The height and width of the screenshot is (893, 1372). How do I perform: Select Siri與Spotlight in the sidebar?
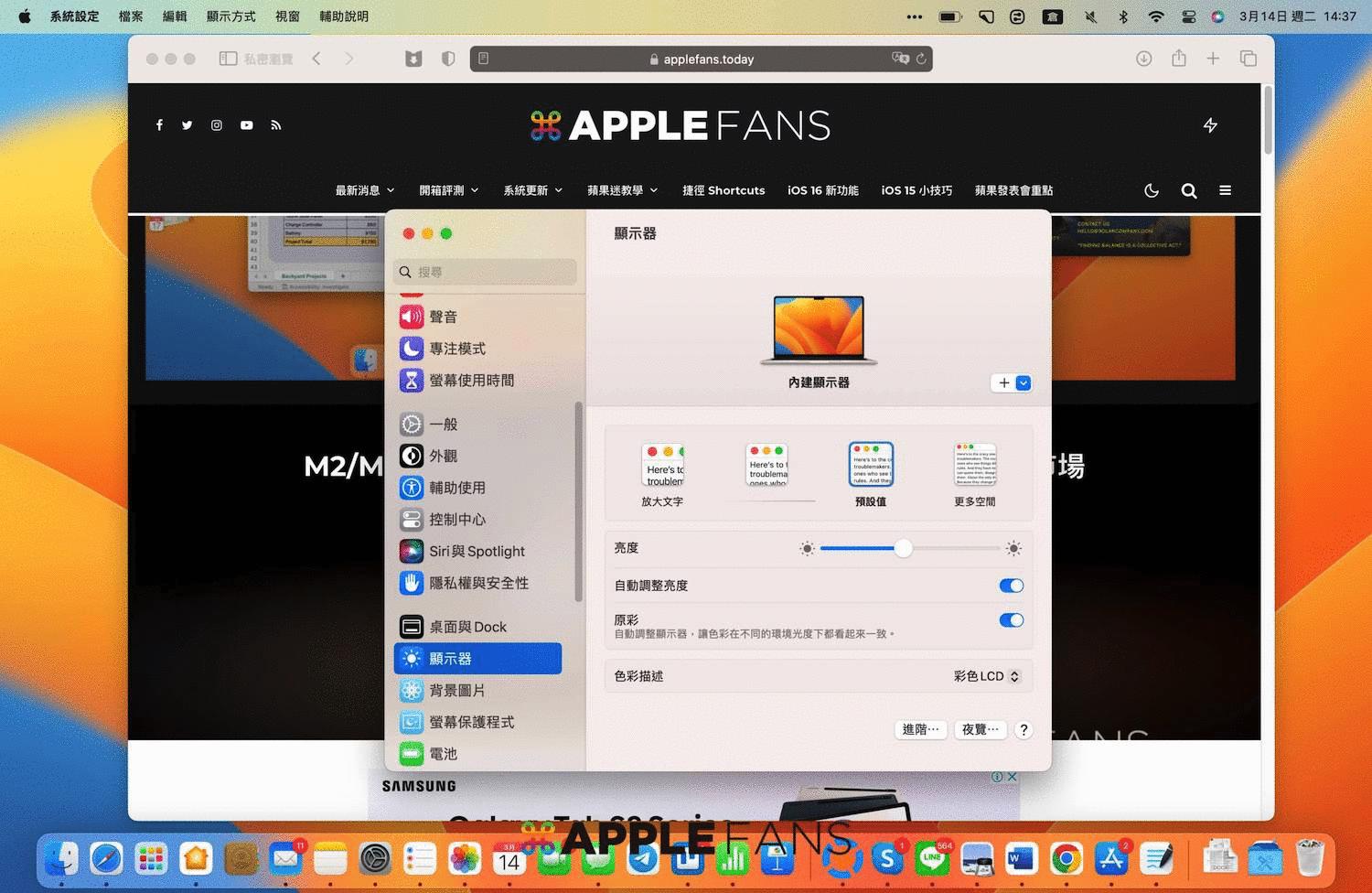(477, 551)
